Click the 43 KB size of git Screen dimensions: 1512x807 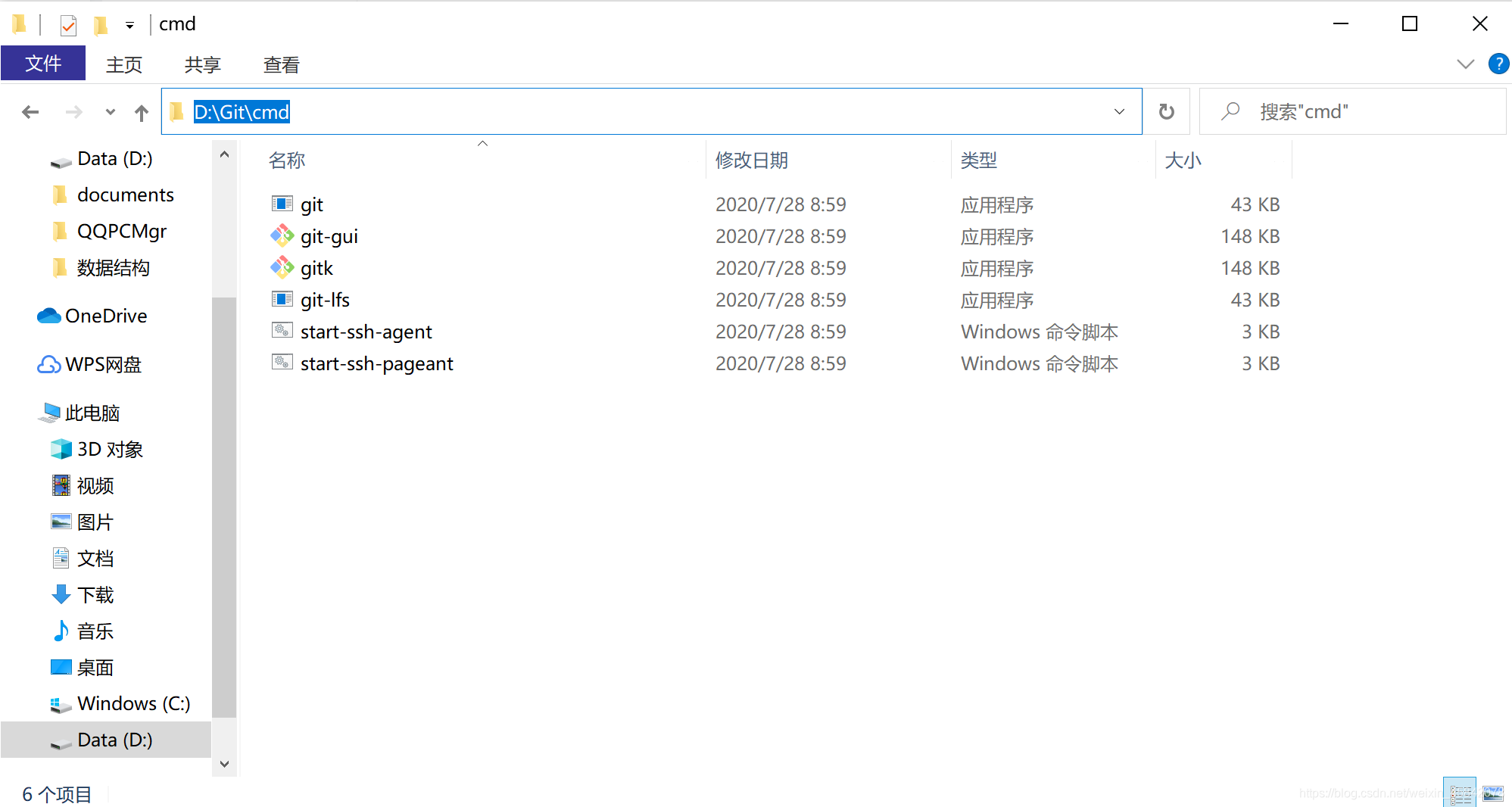pos(1255,204)
